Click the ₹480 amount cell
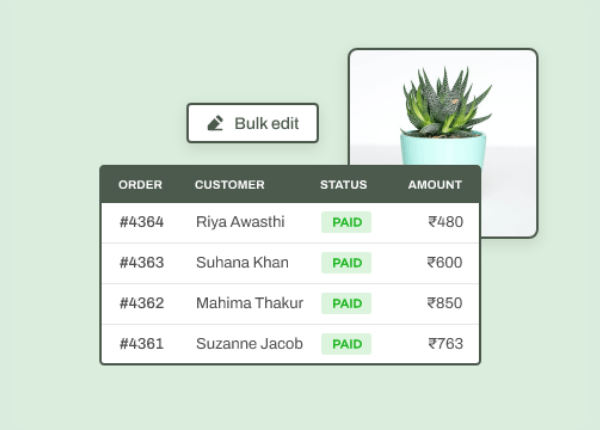The width and height of the screenshot is (600, 430). pyautogui.click(x=445, y=222)
